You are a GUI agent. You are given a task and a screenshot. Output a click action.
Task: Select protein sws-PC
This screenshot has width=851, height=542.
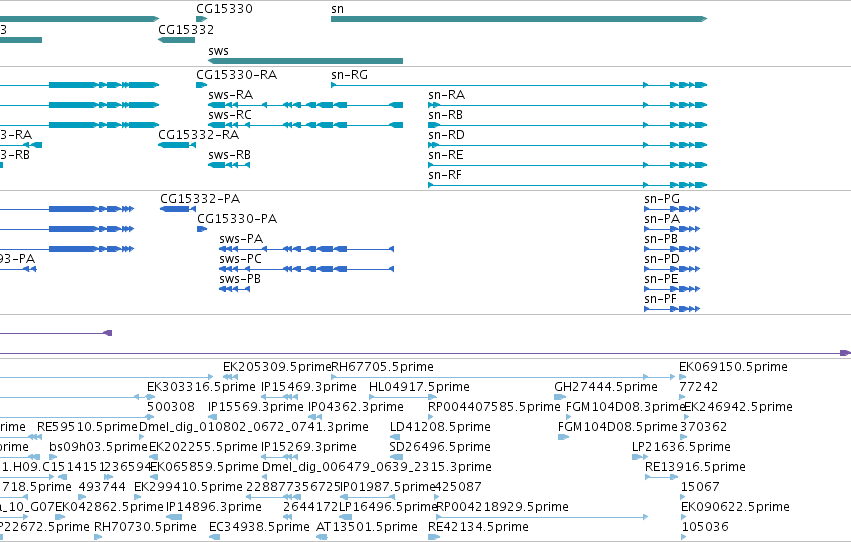[307, 269]
